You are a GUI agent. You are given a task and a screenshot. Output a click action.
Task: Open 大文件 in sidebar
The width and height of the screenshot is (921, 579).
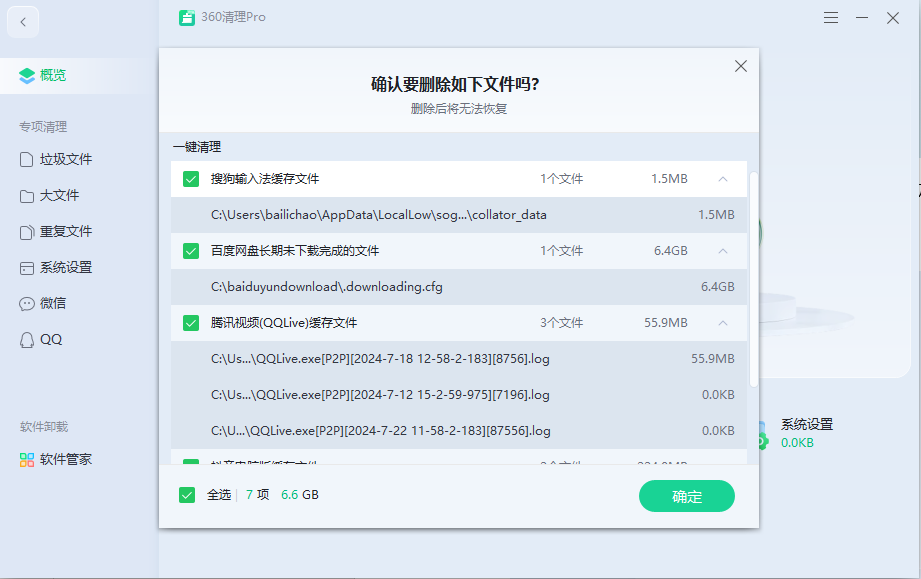pyautogui.click(x=49, y=195)
